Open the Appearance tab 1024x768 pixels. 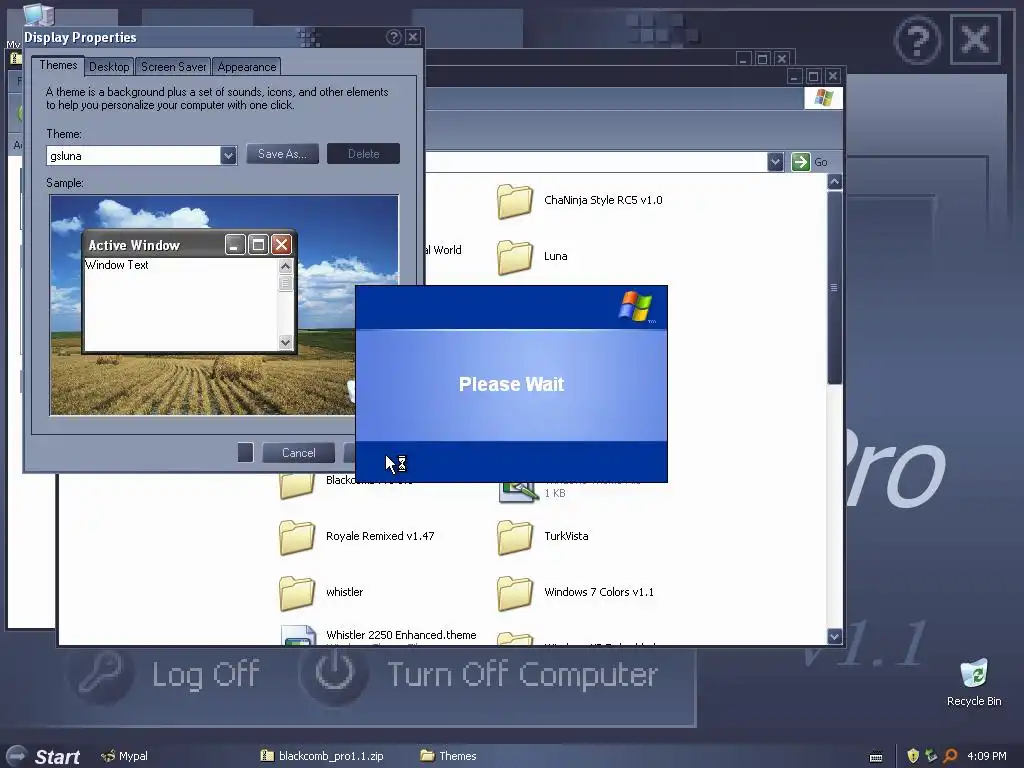tap(247, 67)
